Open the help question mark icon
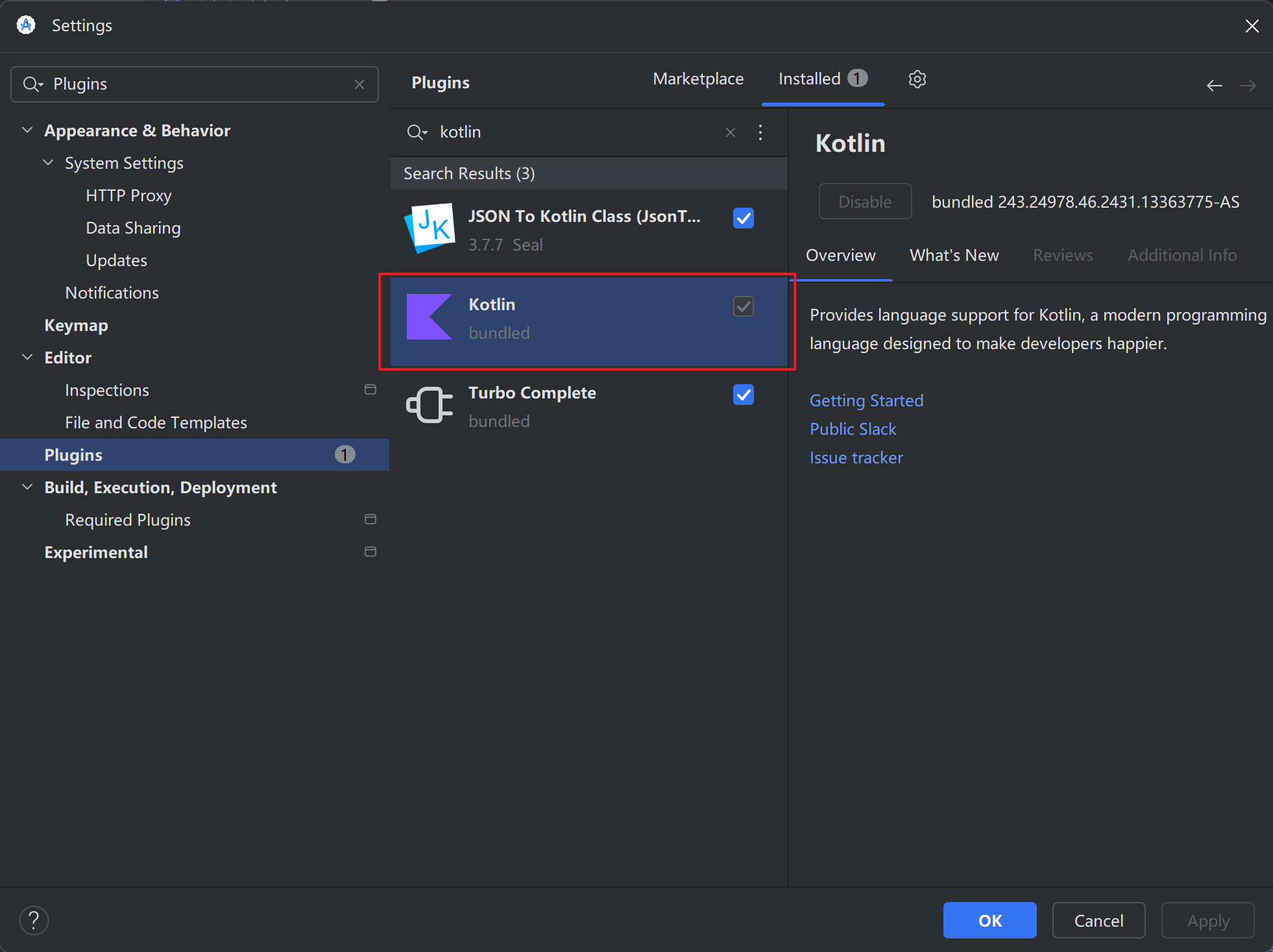The height and width of the screenshot is (952, 1273). (x=34, y=920)
